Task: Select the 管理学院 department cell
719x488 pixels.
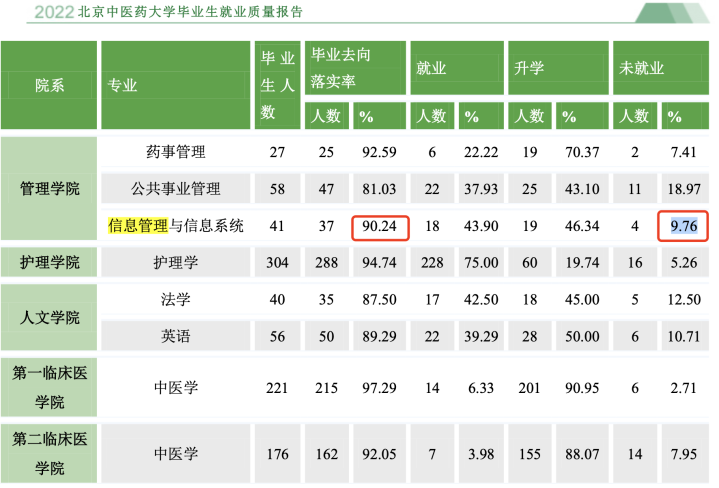Action: (49, 189)
